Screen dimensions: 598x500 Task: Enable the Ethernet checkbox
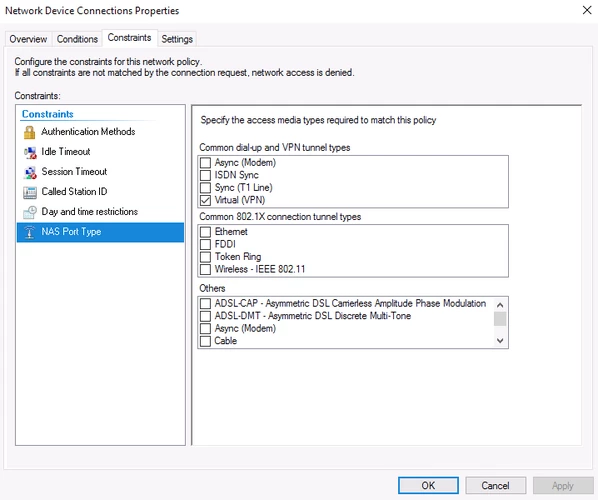pyautogui.click(x=205, y=232)
